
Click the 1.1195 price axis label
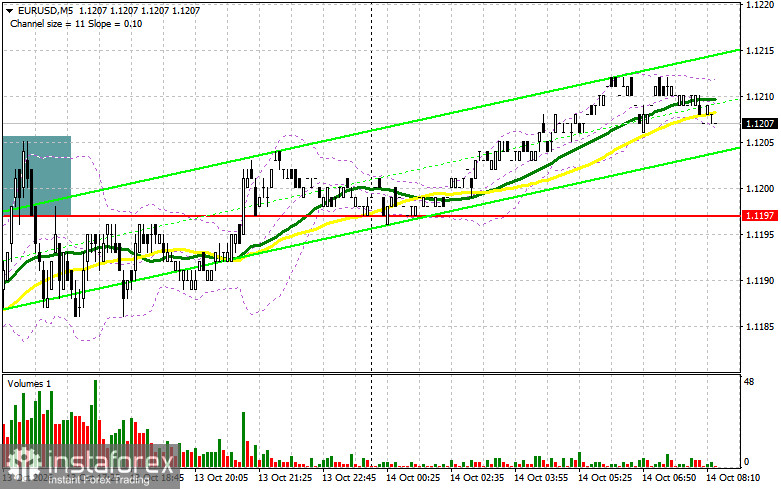tap(760, 235)
